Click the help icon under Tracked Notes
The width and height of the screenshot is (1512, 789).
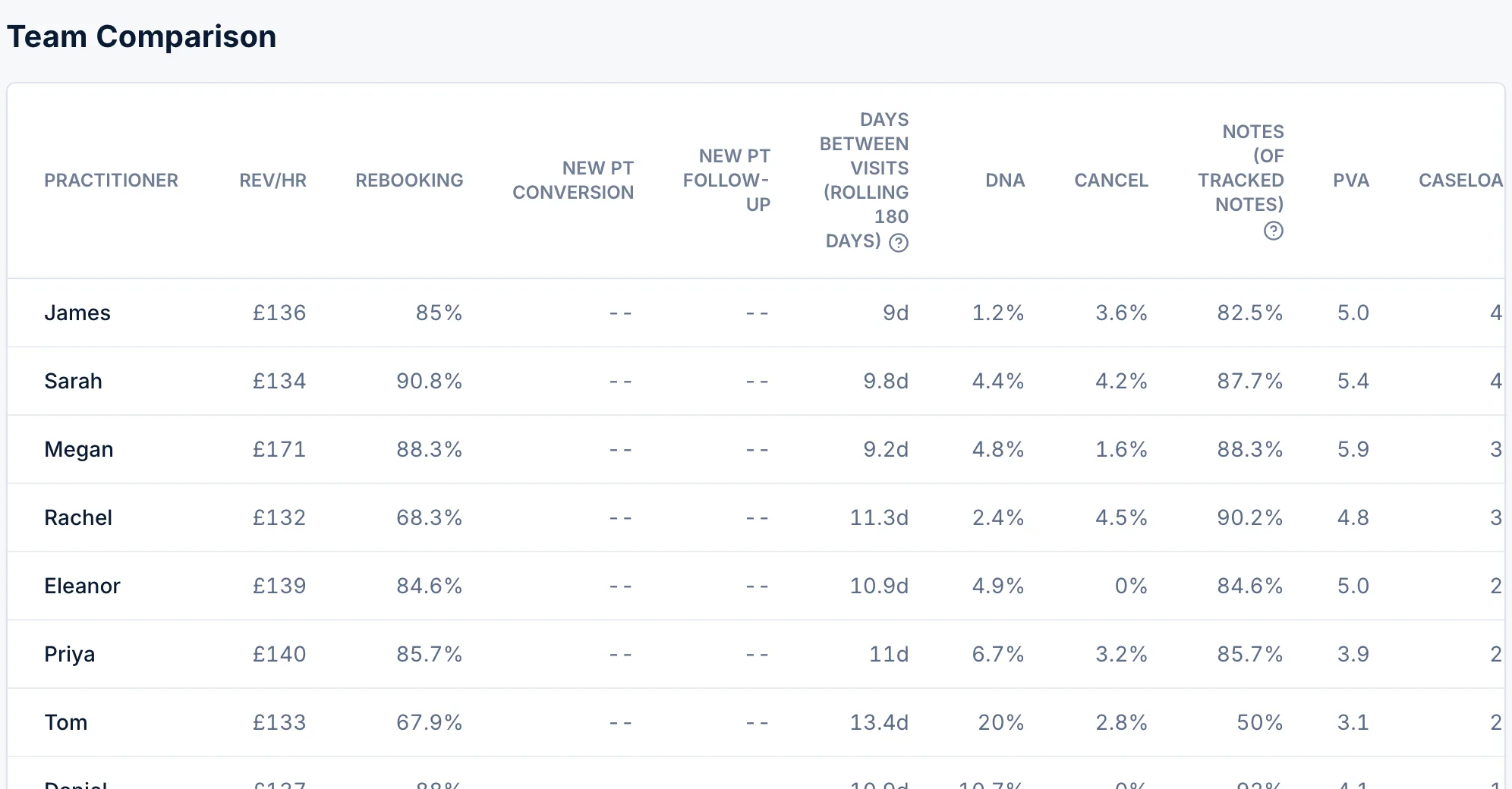pos(1274,231)
